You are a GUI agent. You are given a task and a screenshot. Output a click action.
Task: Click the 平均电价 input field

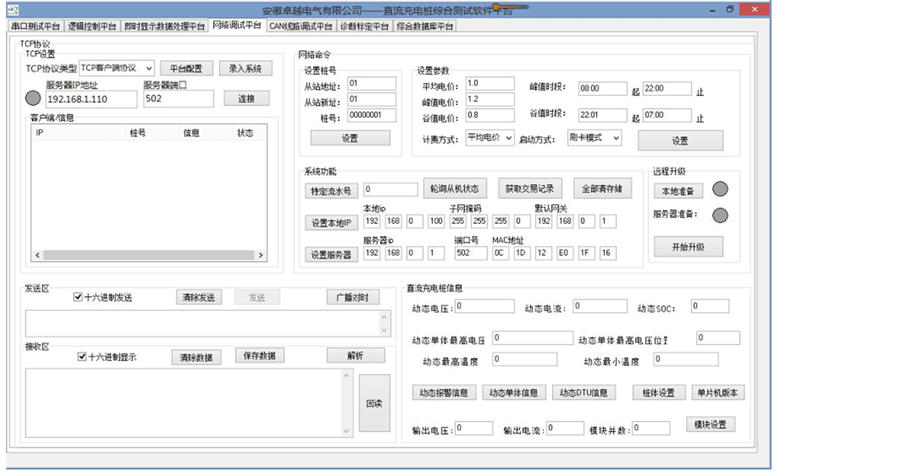tap(489, 83)
